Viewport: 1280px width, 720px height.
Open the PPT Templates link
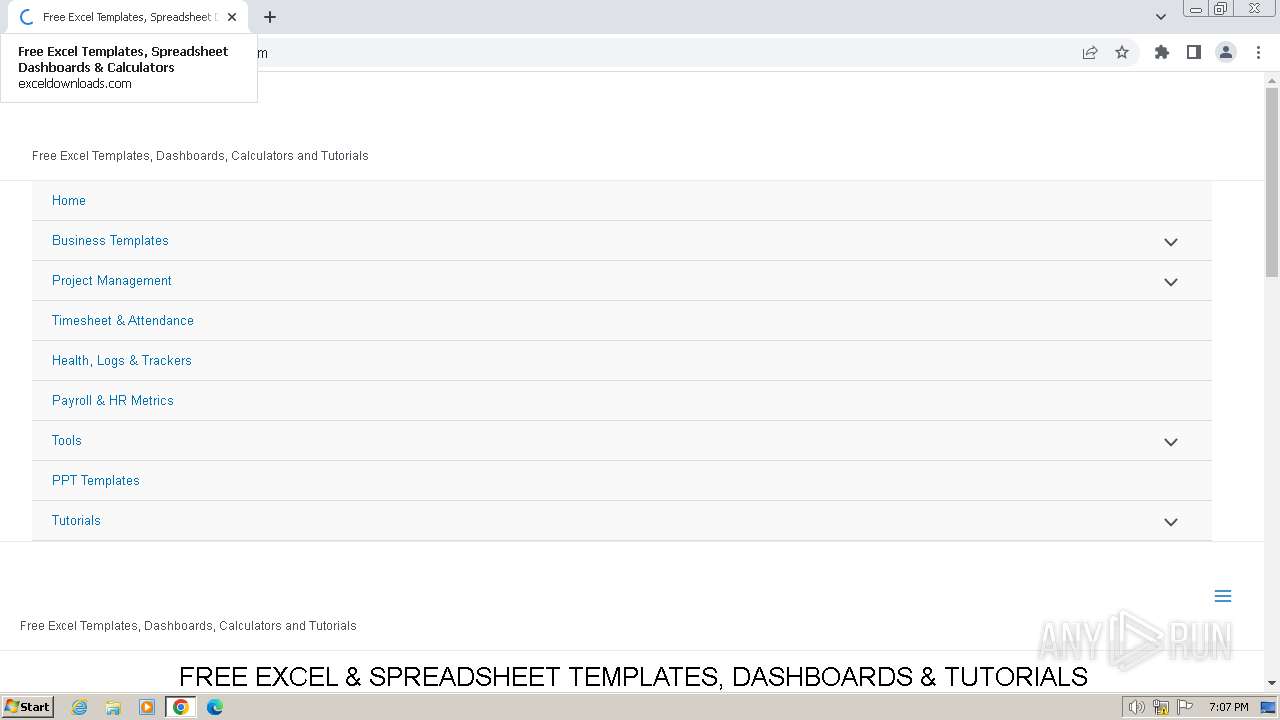tap(96, 480)
